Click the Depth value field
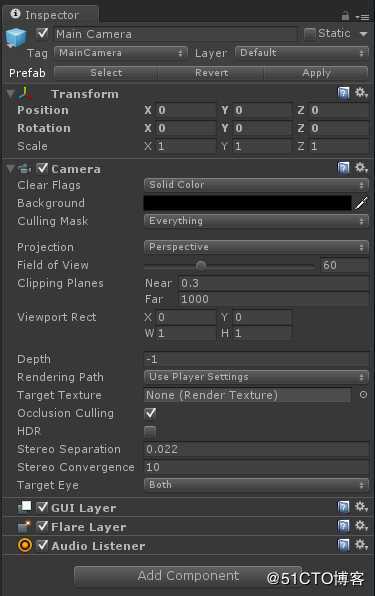 tap(256, 359)
